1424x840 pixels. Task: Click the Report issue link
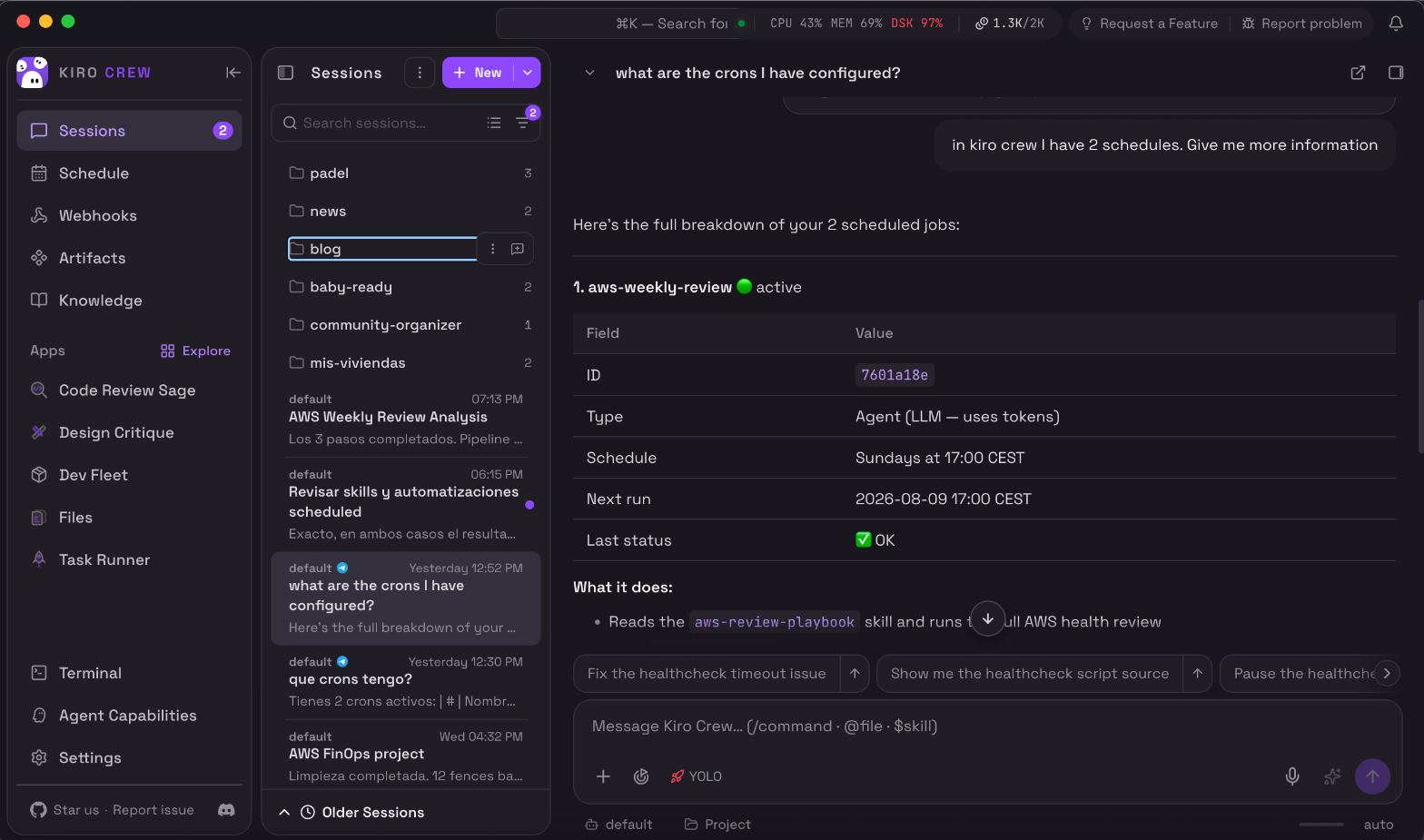[x=153, y=810]
